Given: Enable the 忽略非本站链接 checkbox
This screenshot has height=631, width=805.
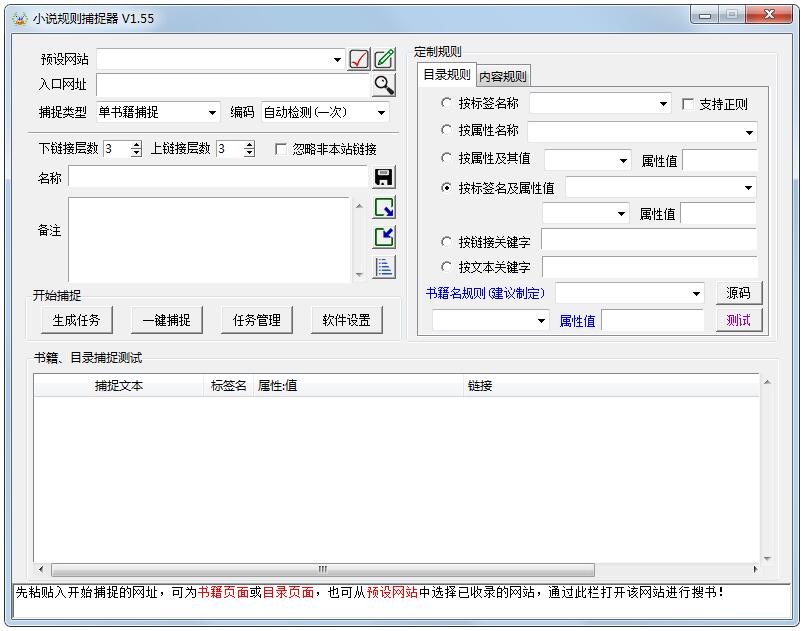Looking at the screenshot, I should coord(281,149).
